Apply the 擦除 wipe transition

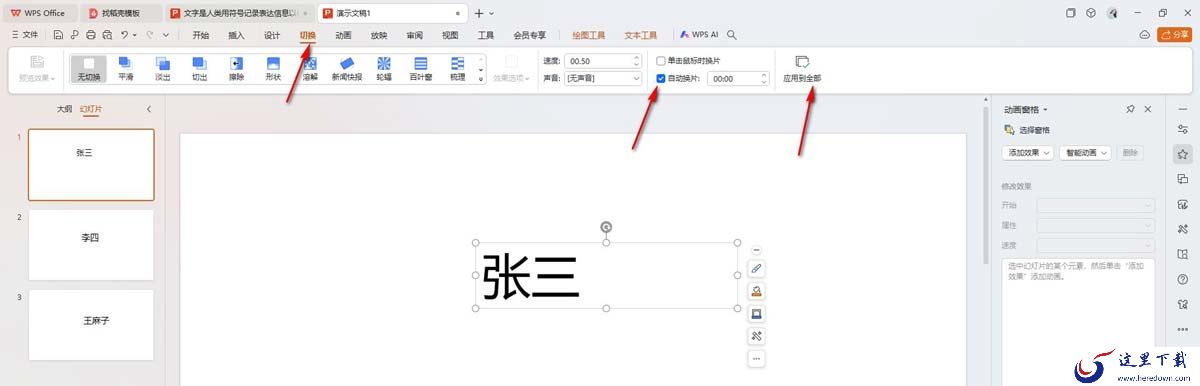[236, 68]
